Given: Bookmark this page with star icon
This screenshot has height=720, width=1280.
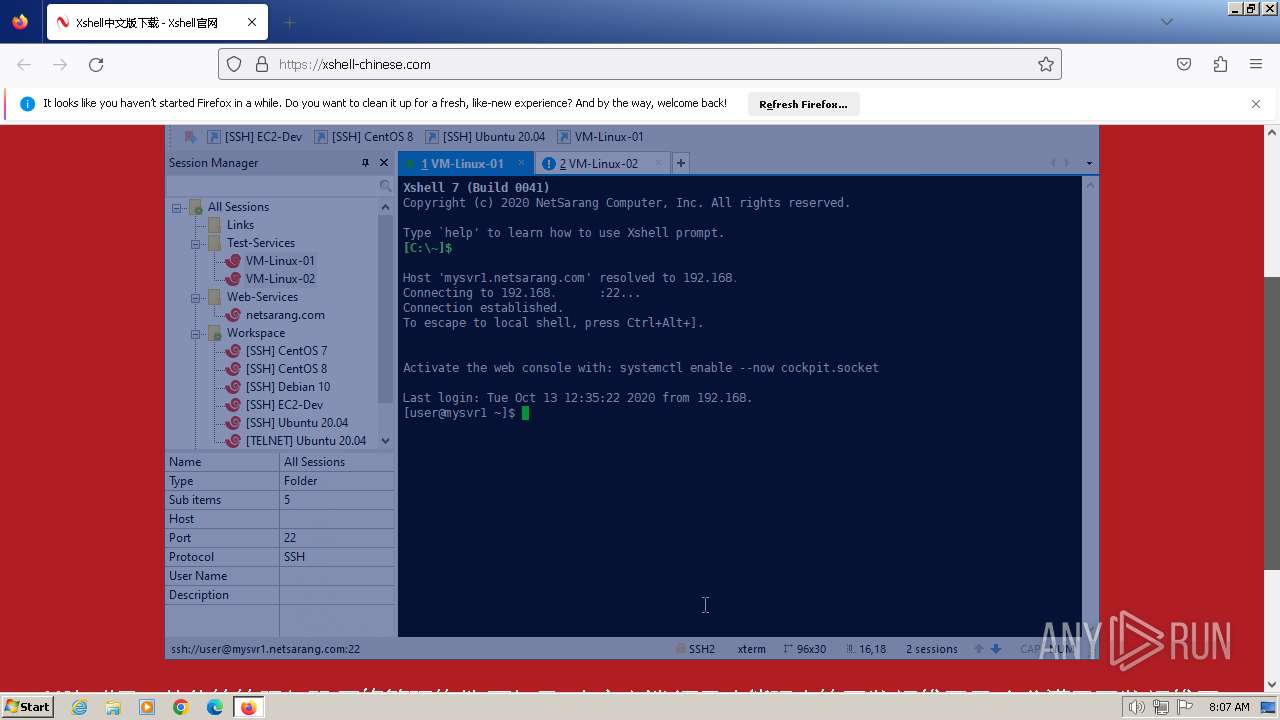Looking at the screenshot, I should [1046, 64].
